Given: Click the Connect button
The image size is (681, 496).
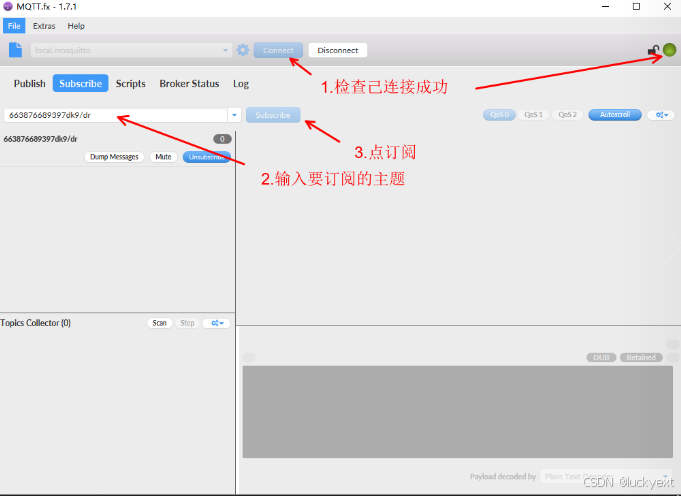Looking at the screenshot, I should click(278, 50).
